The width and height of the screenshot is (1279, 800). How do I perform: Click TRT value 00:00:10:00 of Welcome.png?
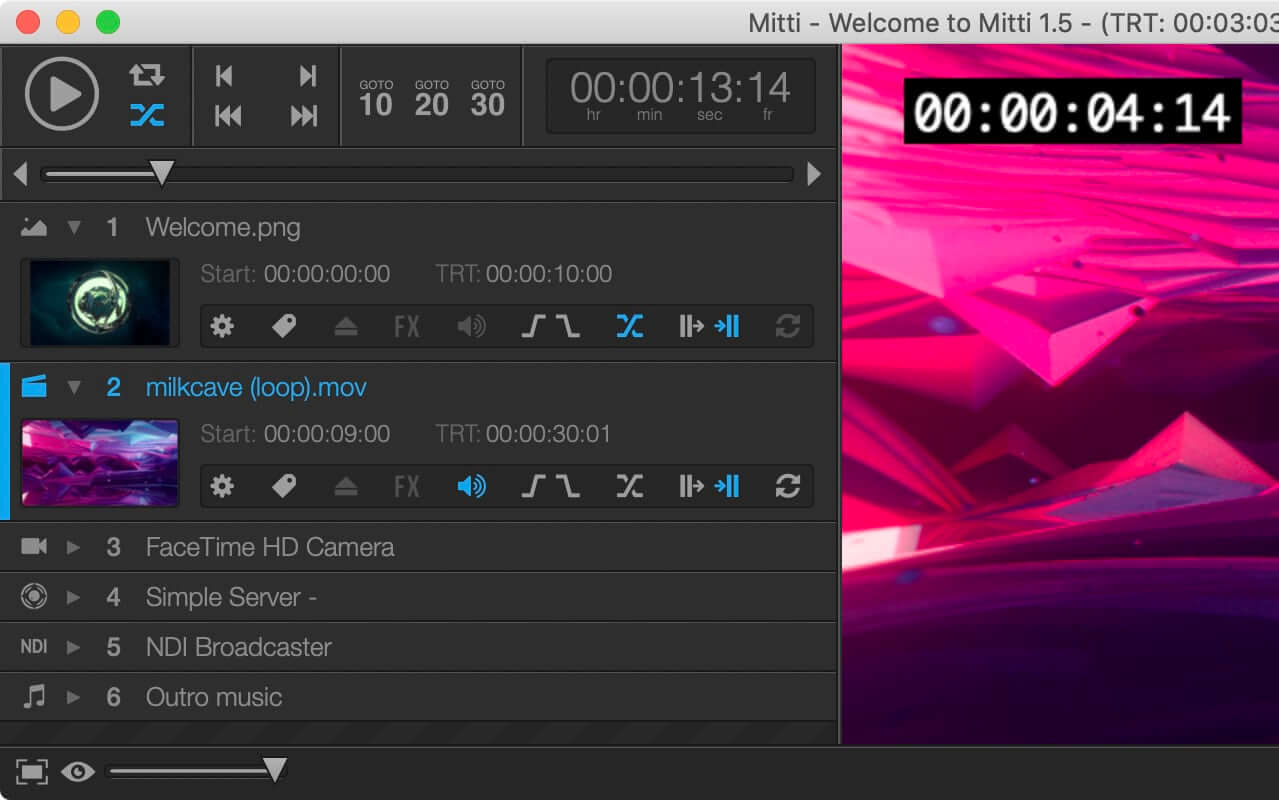[x=549, y=274]
